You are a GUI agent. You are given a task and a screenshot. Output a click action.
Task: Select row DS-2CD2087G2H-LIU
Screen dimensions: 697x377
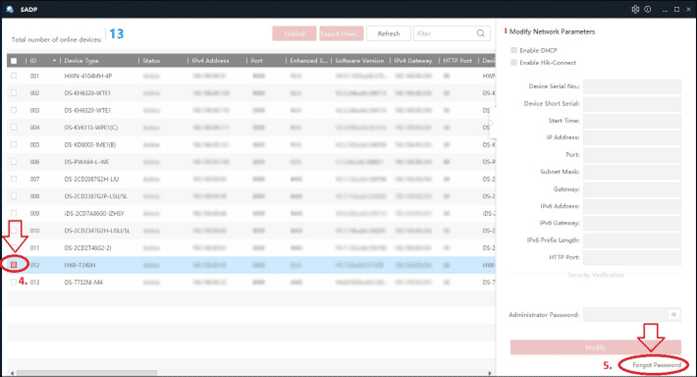pyautogui.click(x=251, y=179)
